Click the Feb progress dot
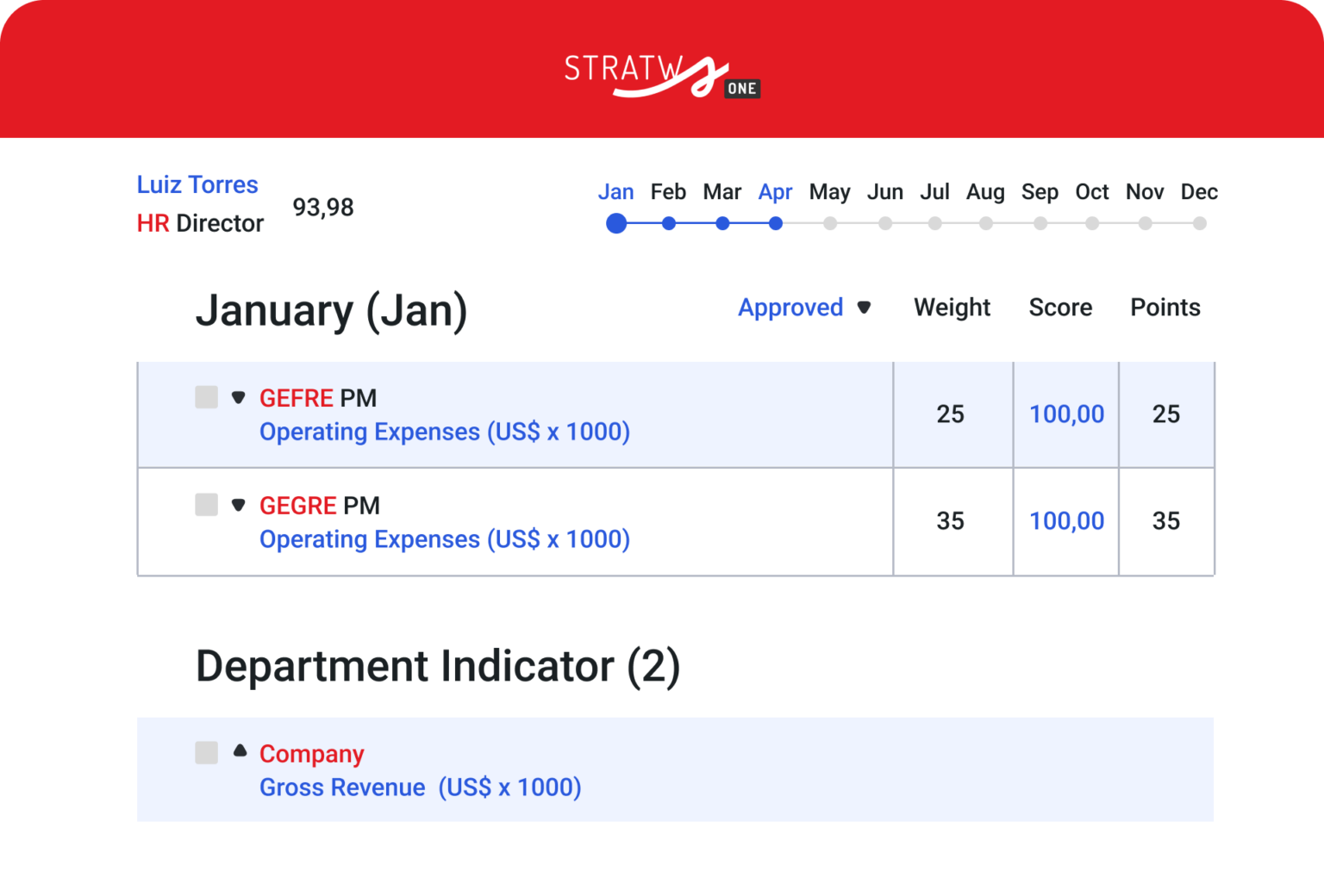 [669, 223]
